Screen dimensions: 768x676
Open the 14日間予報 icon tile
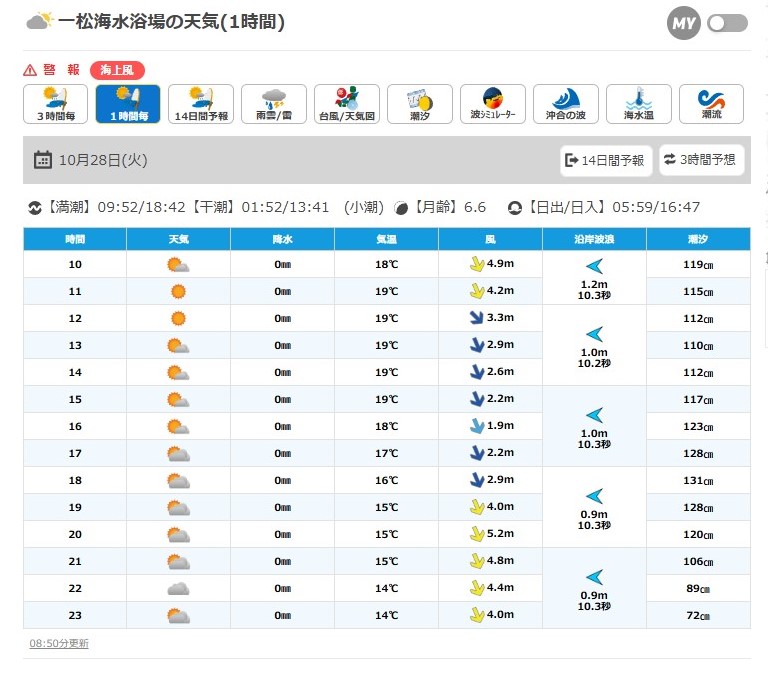200,104
